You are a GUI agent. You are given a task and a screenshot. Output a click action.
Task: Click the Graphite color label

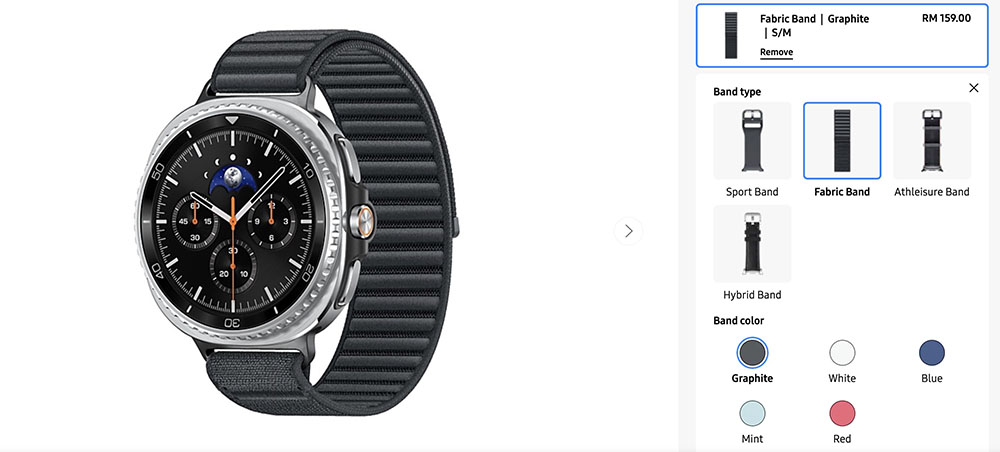[752, 378]
